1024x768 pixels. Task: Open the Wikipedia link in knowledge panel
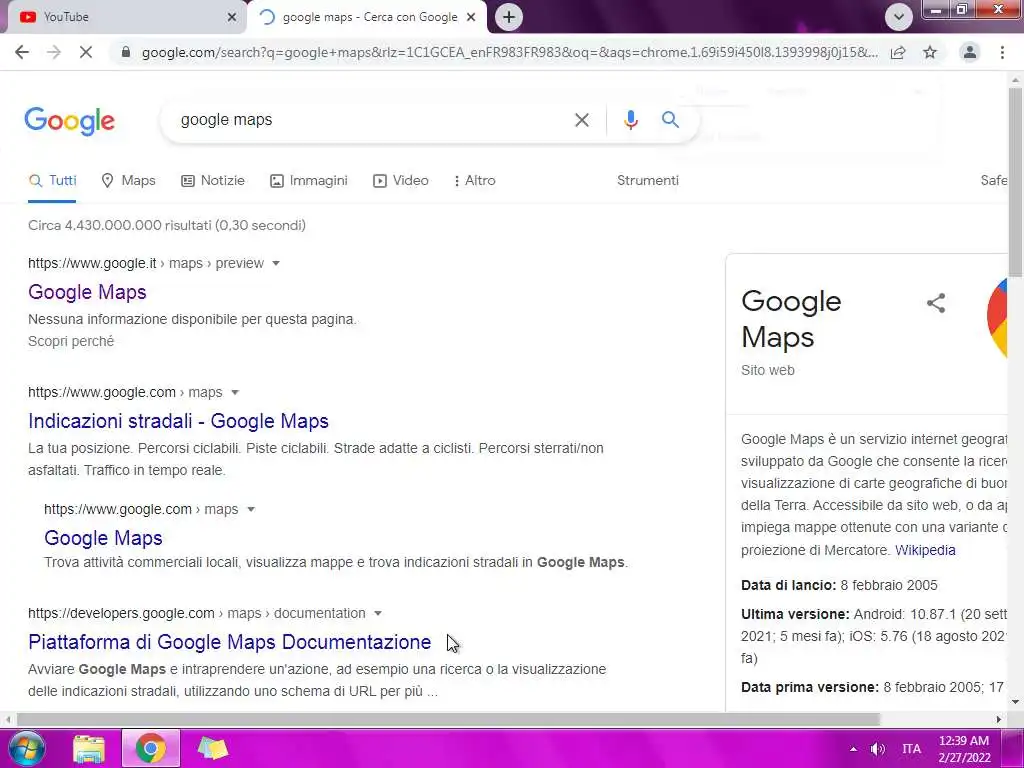(x=925, y=551)
